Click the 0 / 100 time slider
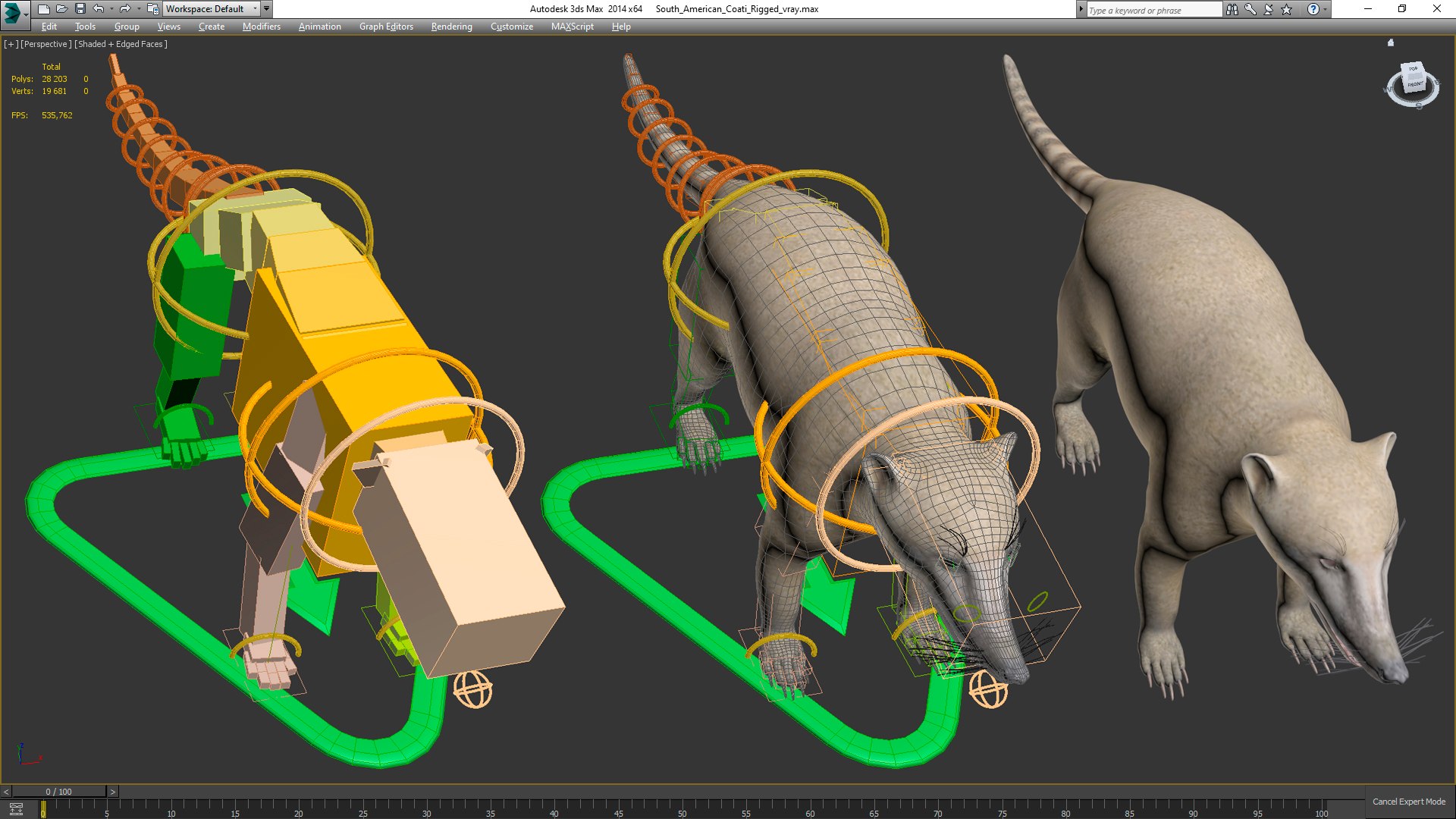The image size is (1456, 819). (x=59, y=792)
